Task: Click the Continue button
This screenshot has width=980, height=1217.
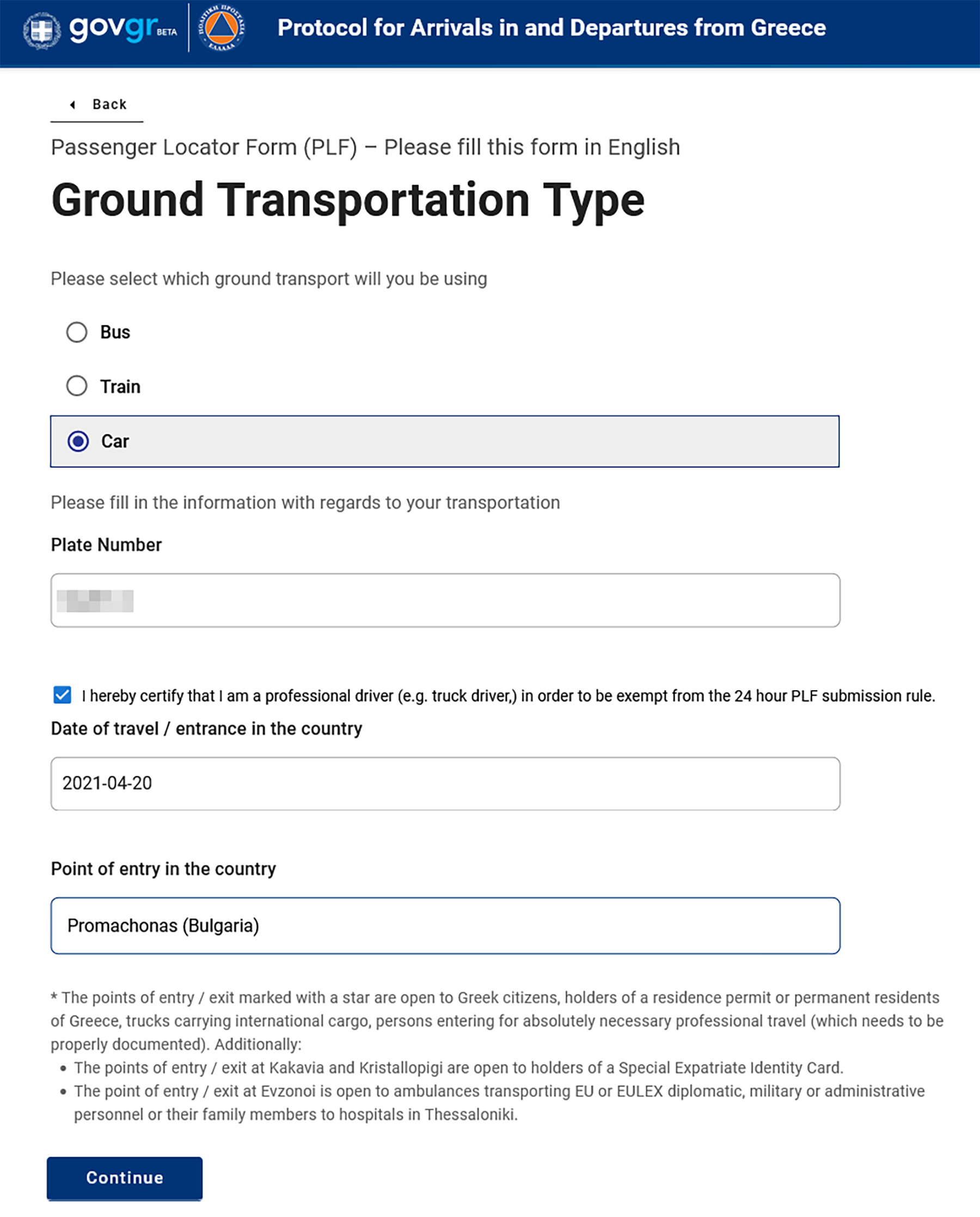Action: [x=125, y=1177]
